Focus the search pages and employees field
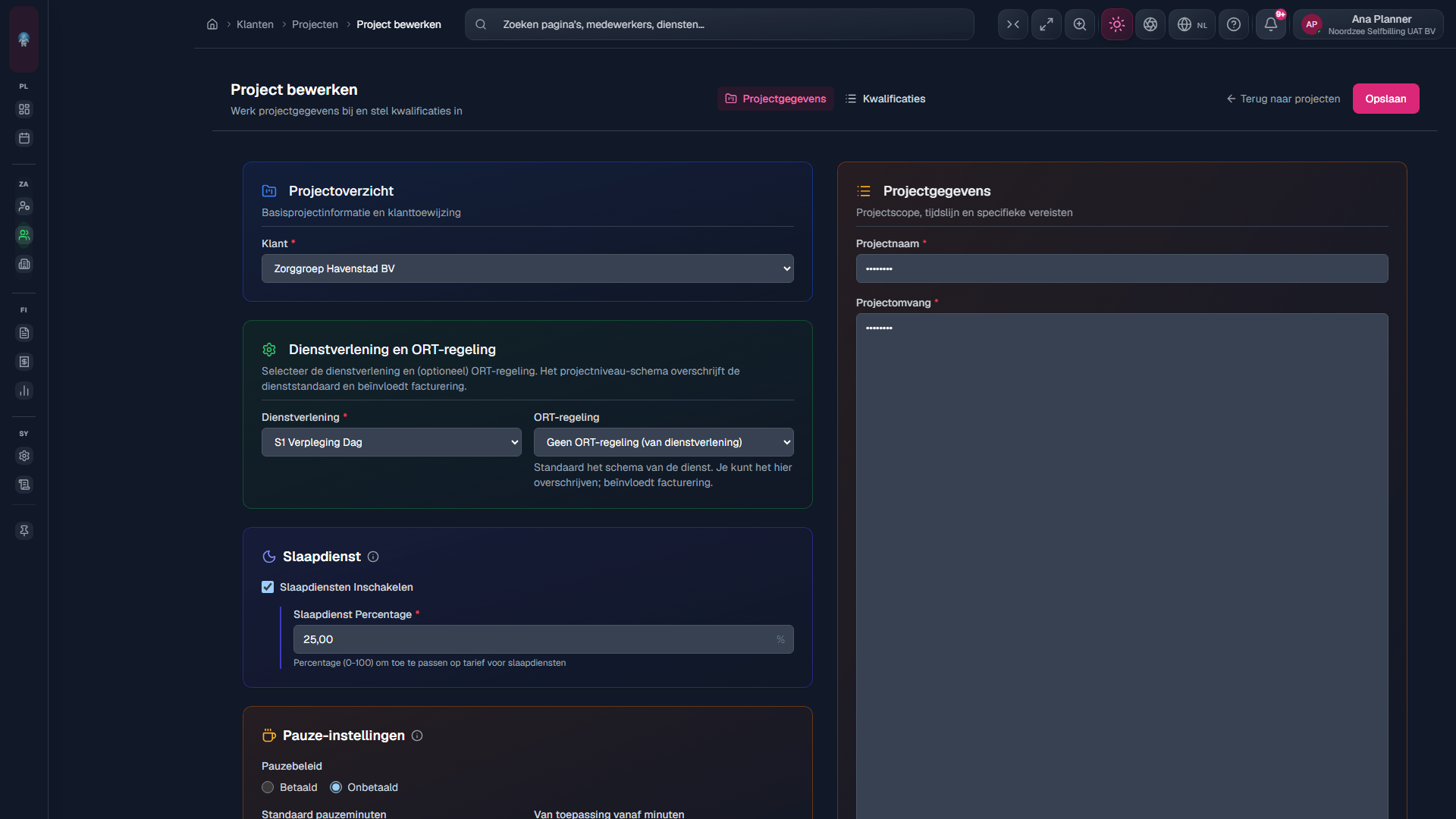This screenshot has width=1456, height=819. (x=720, y=24)
